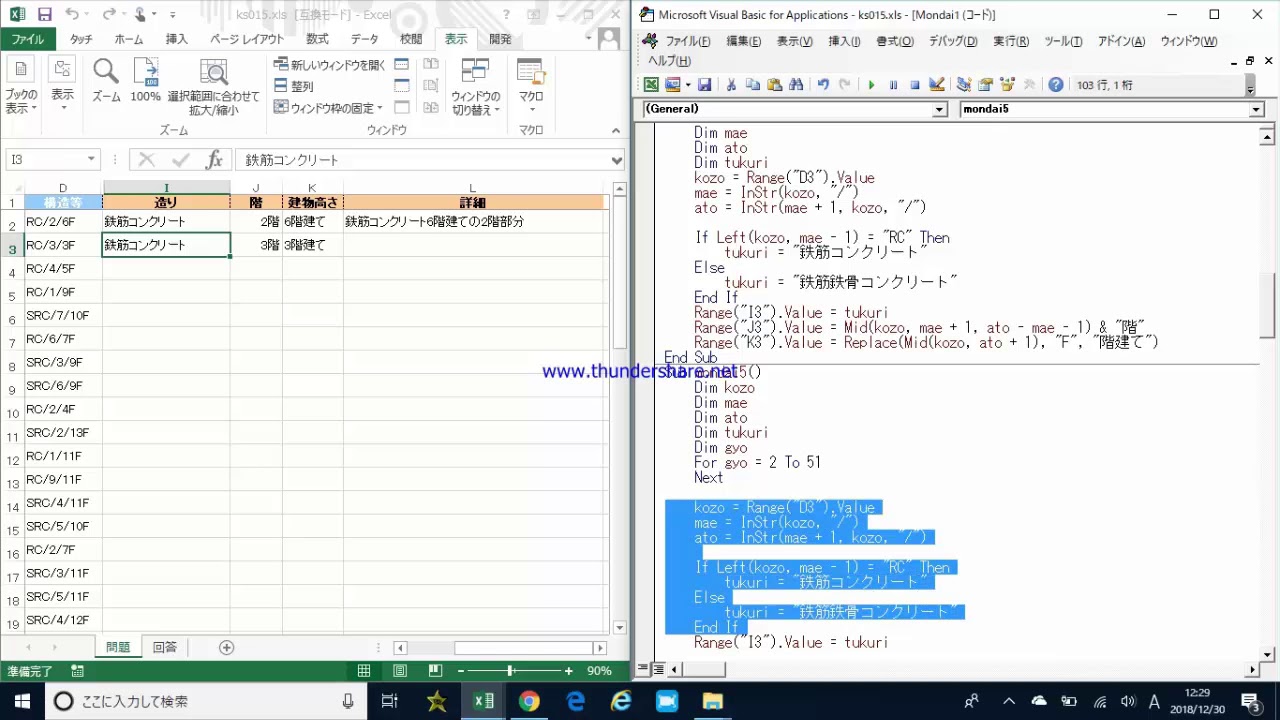Click the ウィンドウ枠の固定 button

(329, 108)
